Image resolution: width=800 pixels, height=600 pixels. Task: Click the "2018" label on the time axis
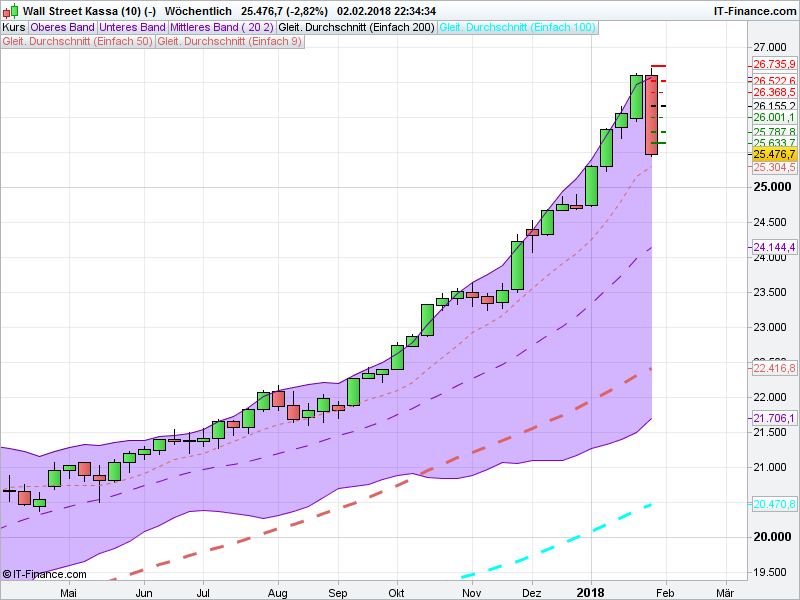pyautogui.click(x=593, y=592)
